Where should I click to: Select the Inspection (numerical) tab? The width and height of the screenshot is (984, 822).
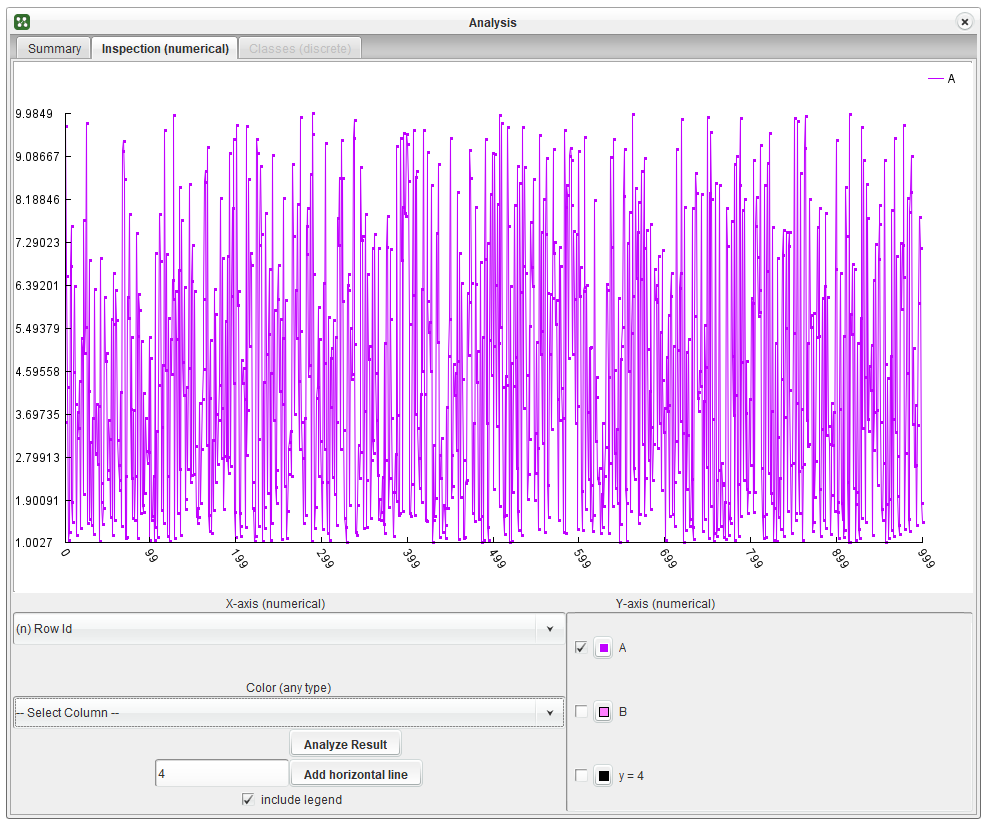click(165, 48)
